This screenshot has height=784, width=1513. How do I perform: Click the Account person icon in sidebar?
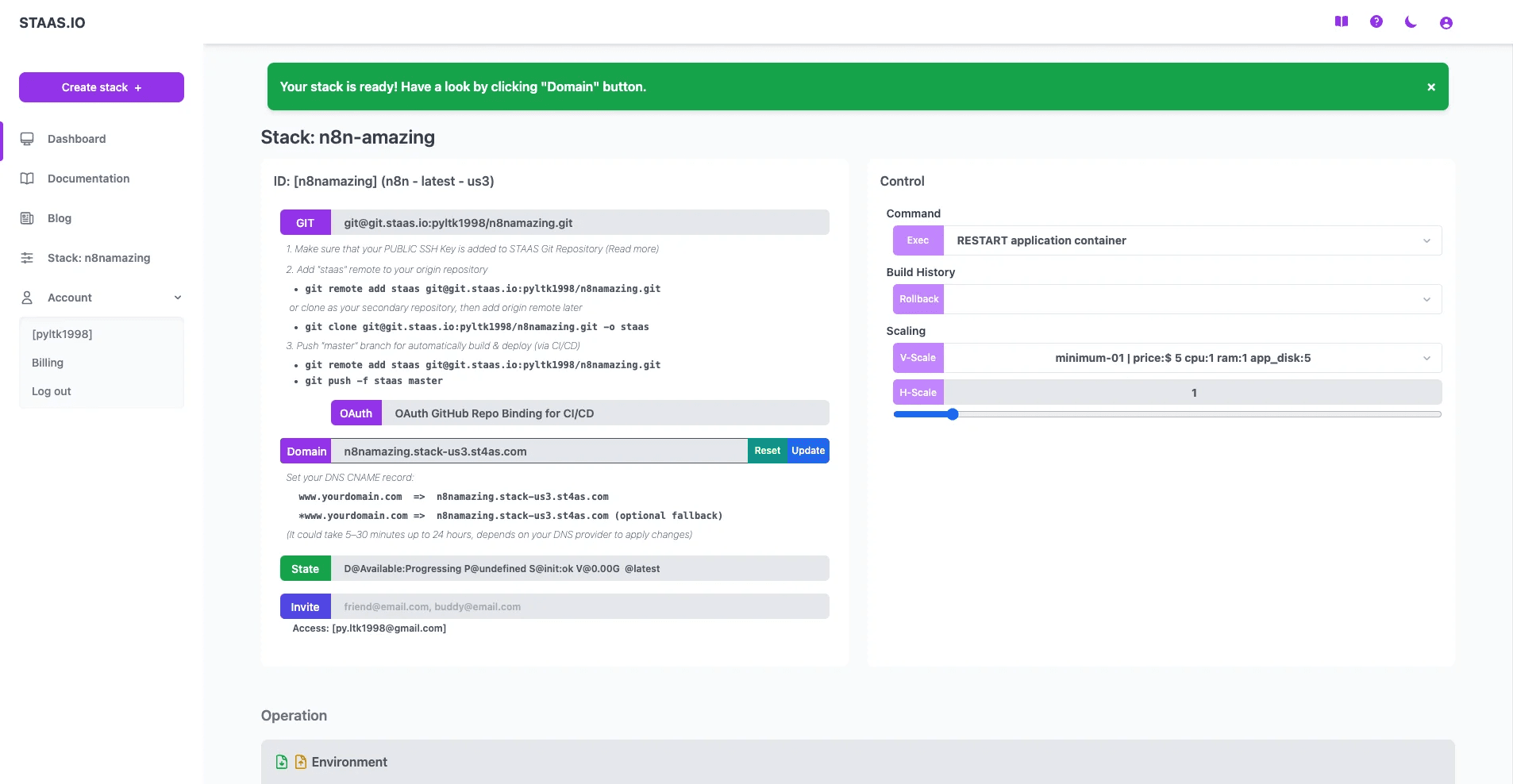(x=27, y=298)
